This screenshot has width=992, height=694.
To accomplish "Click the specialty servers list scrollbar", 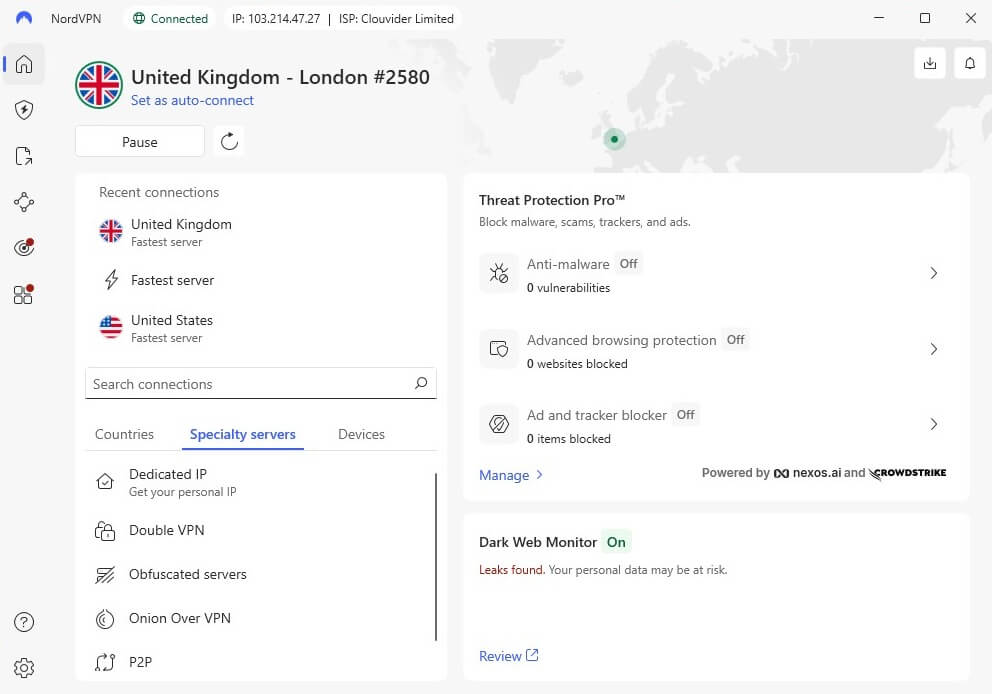I will coord(436,557).
